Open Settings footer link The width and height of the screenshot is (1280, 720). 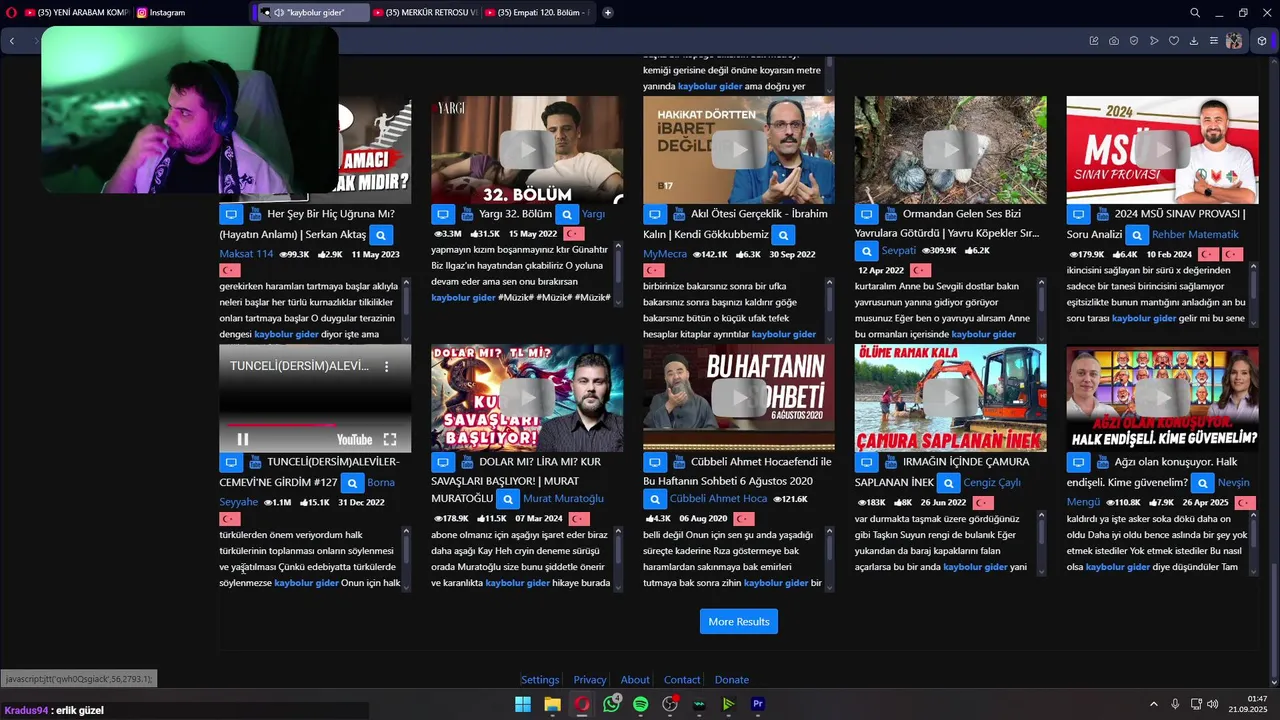click(x=540, y=680)
